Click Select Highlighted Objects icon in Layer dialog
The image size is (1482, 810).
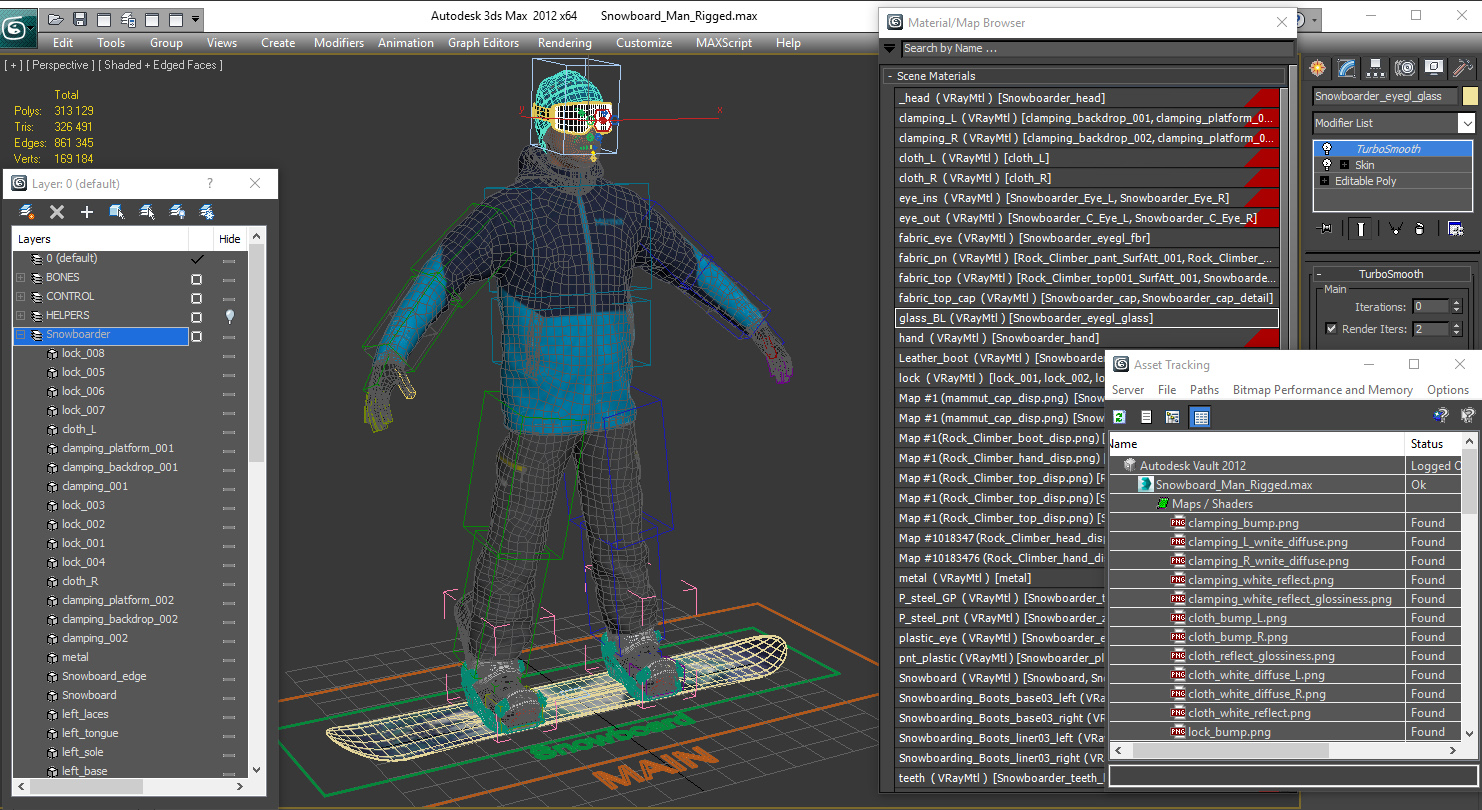click(x=117, y=212)
